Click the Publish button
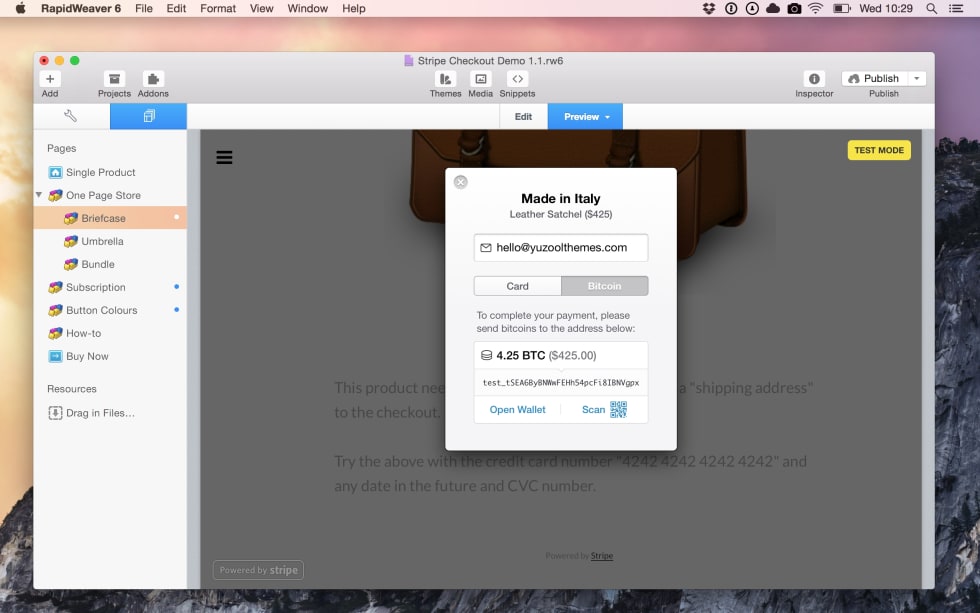Image resolution: width=980 pixels, height=613 pixels. point(875,79)
